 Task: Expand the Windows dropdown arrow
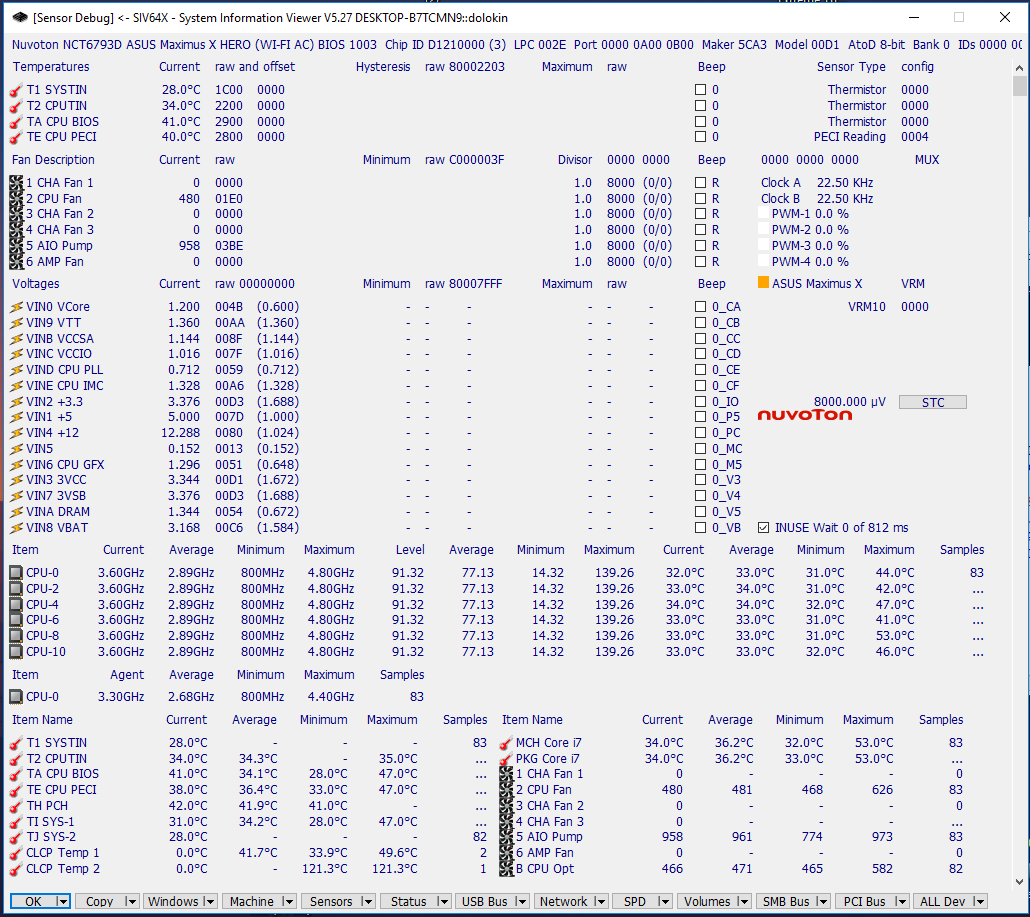(x=208, y=902)
